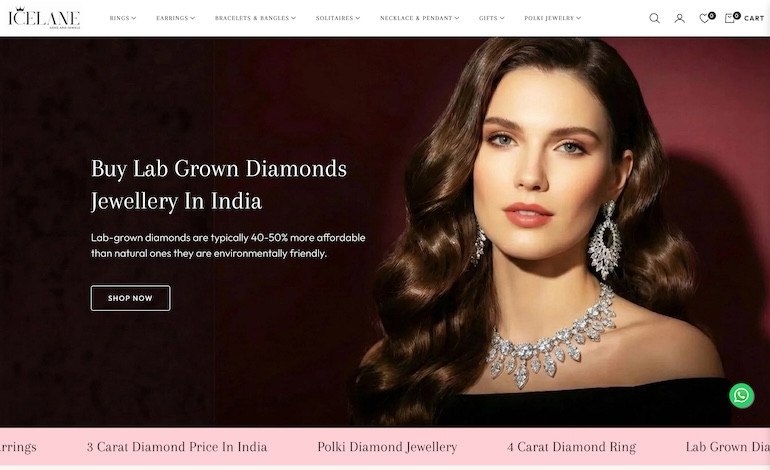Open the Gifts menu

[x=492, y=18]
